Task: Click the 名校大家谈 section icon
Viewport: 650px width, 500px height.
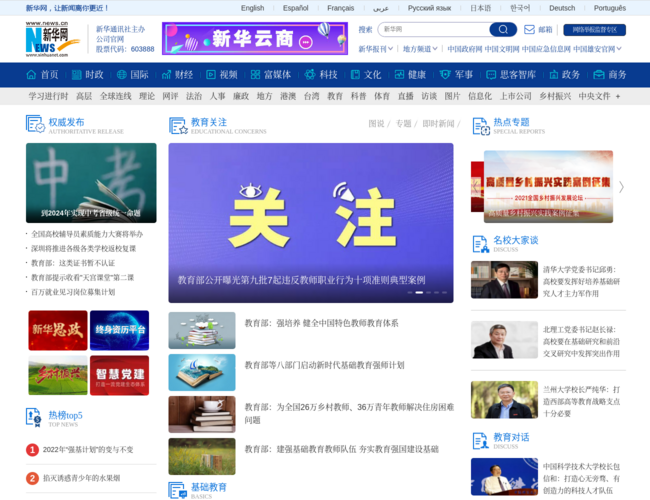Action: [x=480, y=243]
